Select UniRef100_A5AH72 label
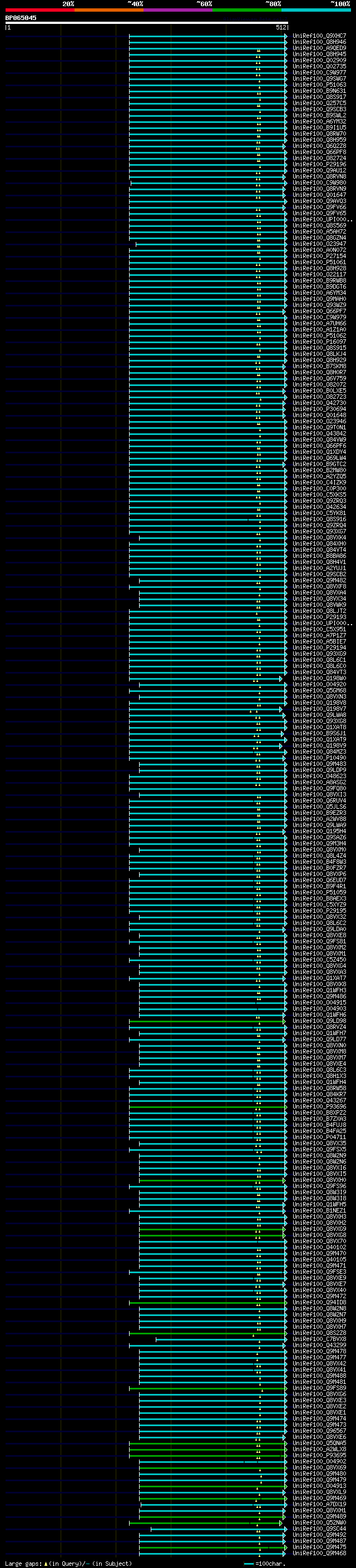The image size is (356, 1568). [x=319, y=231]
